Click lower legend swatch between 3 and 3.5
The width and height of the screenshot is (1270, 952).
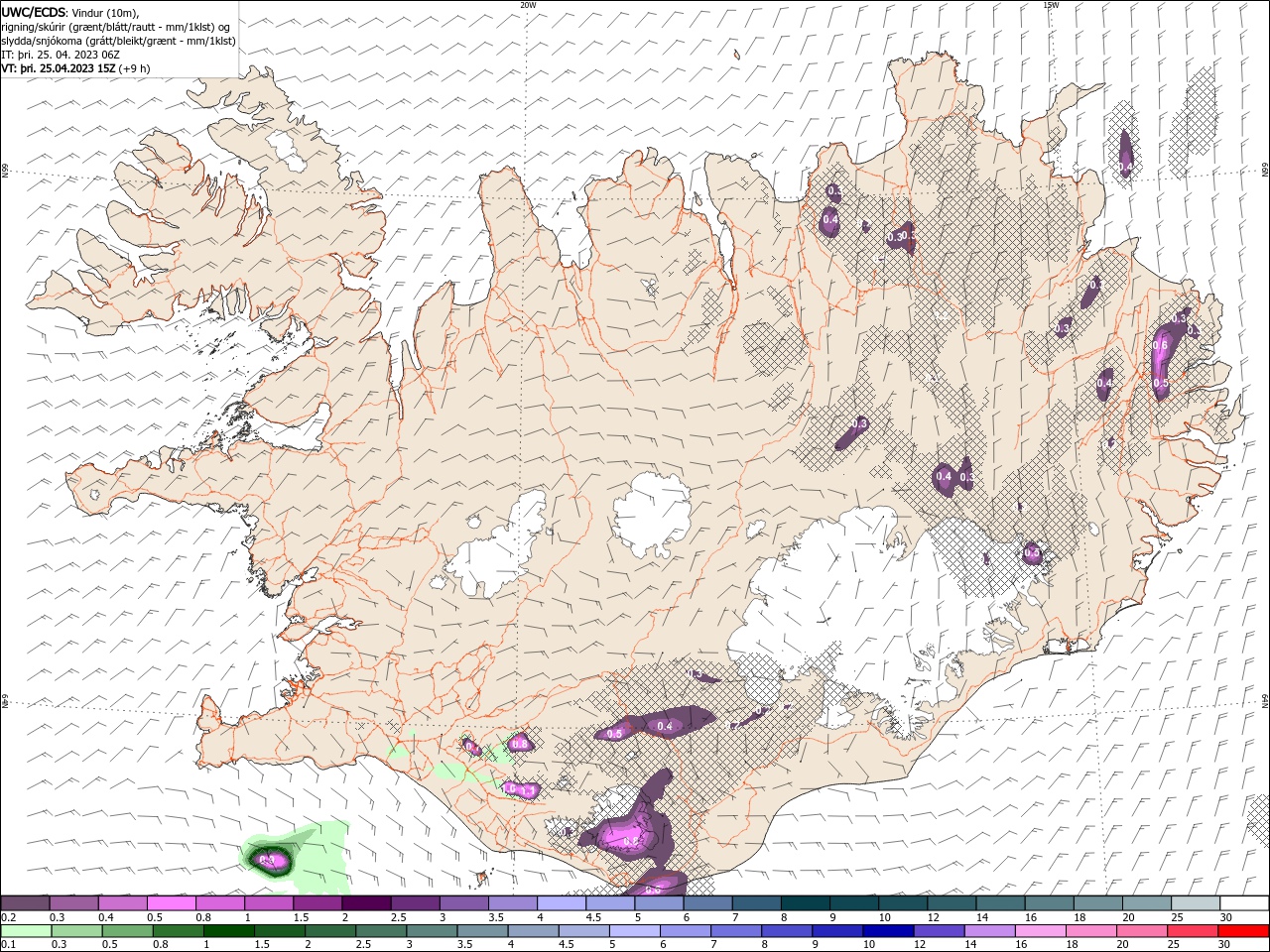(x=431, y=931)
